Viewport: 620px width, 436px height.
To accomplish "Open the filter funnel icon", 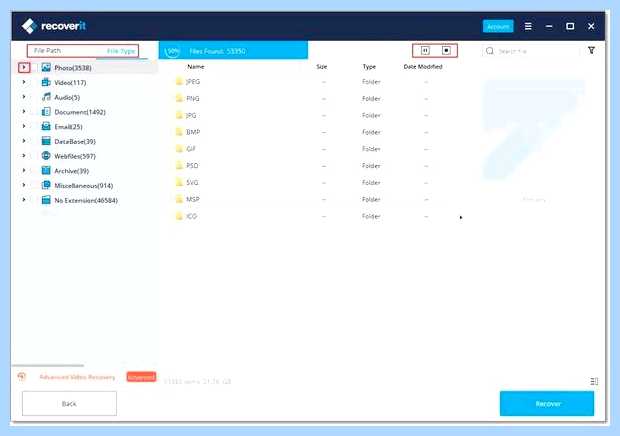I will pyautogui.click(x=592, y=50).
